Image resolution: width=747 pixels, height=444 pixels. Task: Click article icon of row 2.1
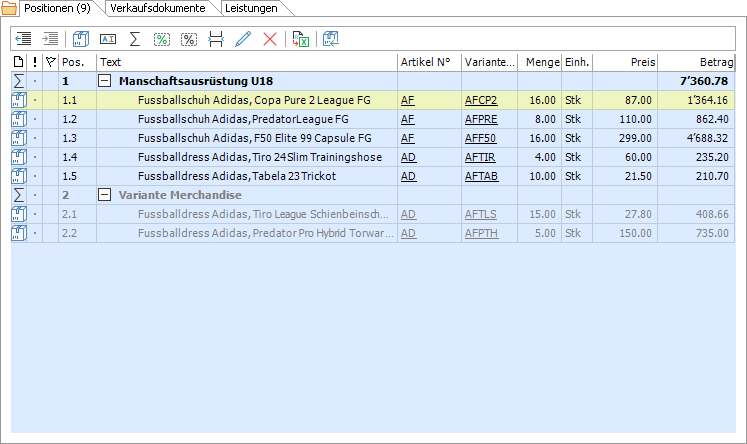click(19, 214)
